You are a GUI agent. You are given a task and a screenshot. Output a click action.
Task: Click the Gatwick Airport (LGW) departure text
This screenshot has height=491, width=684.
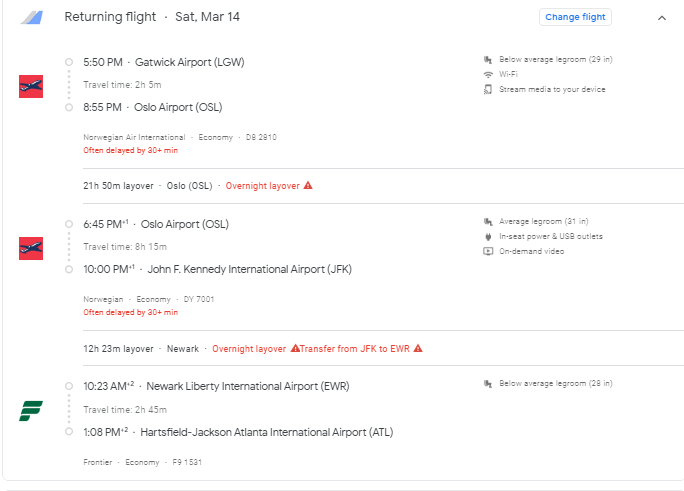pos(189,62)
